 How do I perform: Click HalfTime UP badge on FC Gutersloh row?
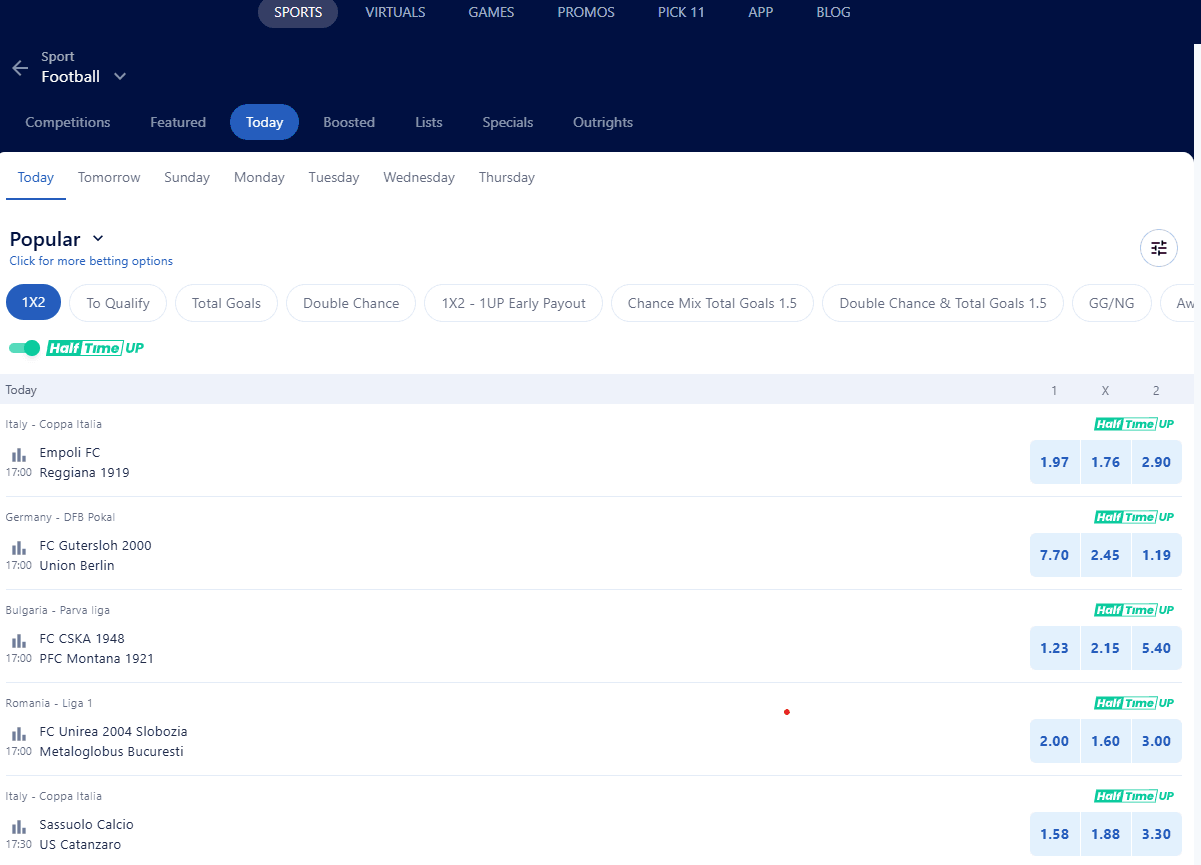pos(1134,517)
